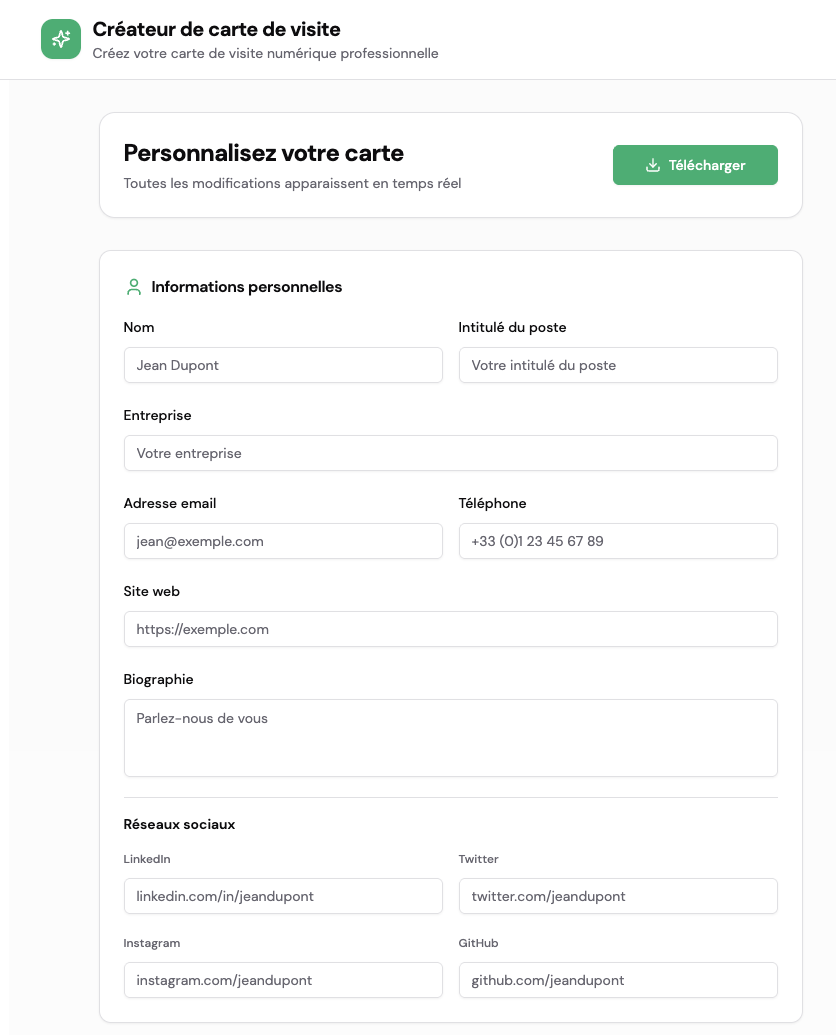The height and width of the screenshot is (1035, 836).
Task: Click the LinkedIn profile field
Action: [x=283, y=896]
